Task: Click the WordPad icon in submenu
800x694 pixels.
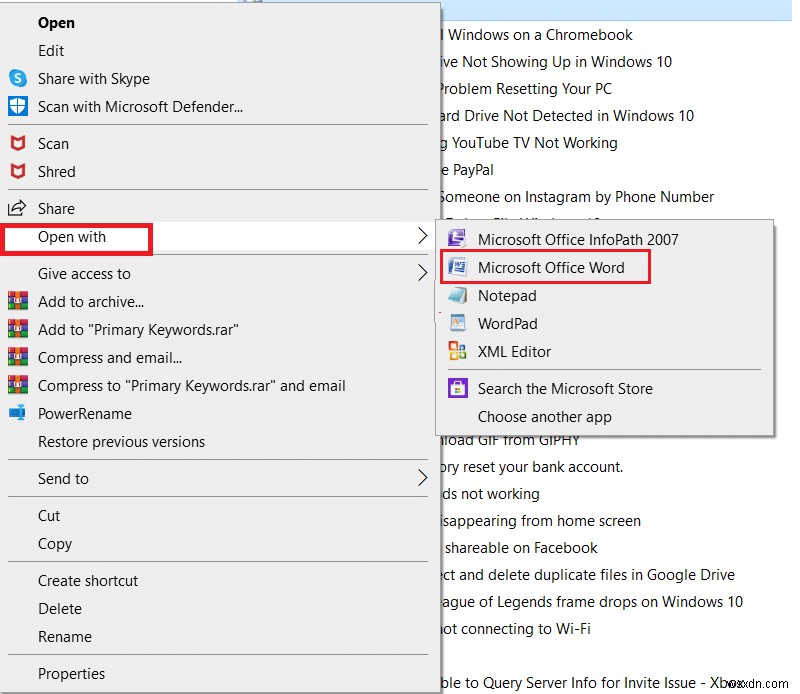Action: (457, 323)
